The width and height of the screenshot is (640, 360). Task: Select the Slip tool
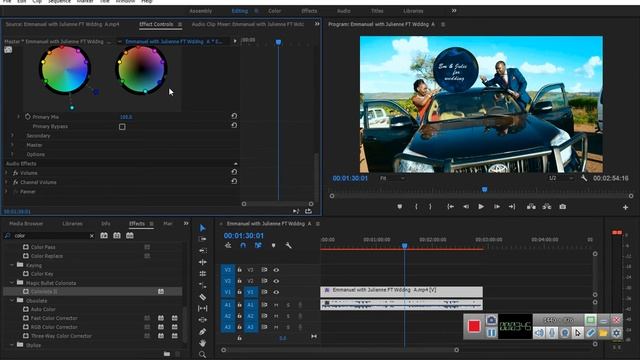click(x=202, y=309)
